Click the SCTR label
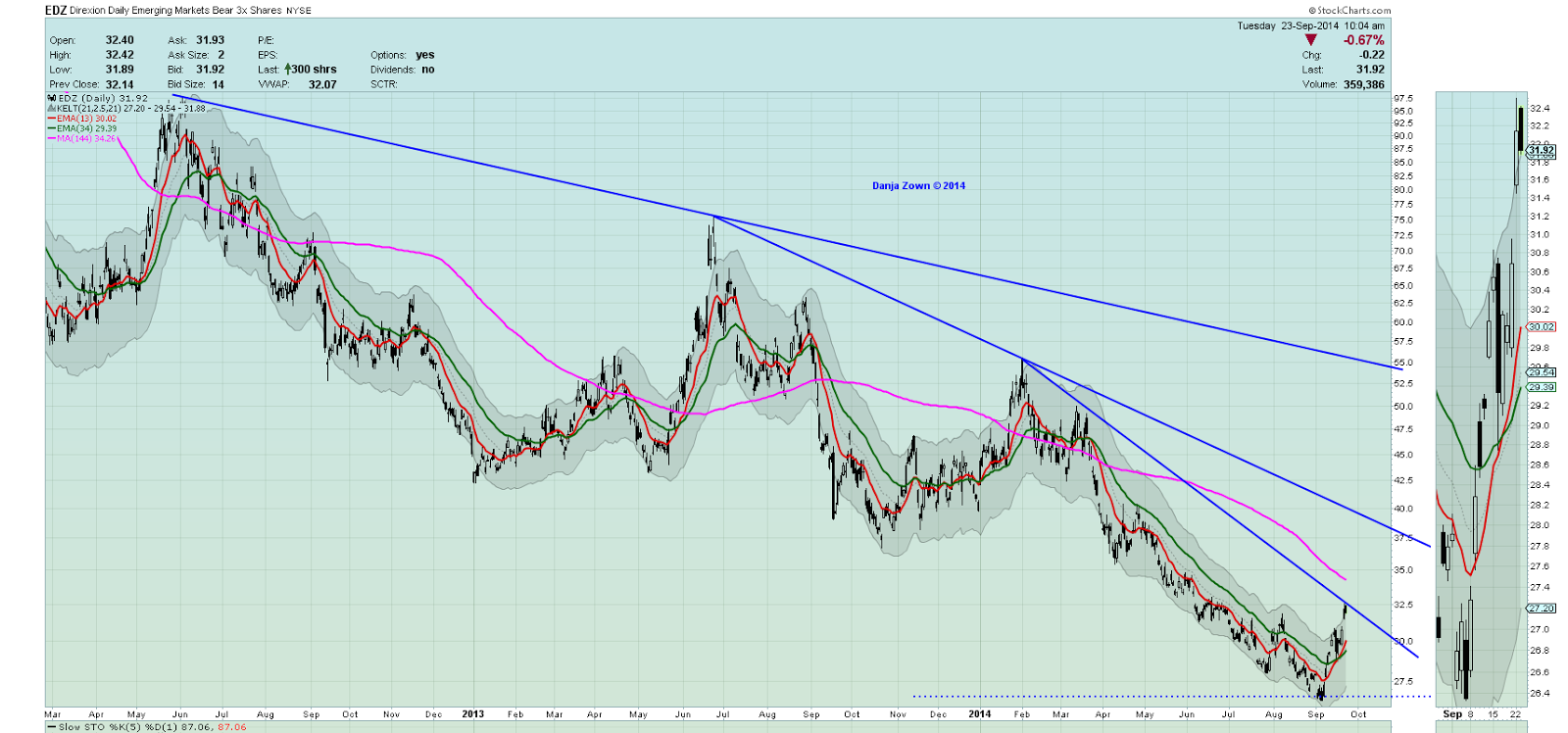The image size is (1568, 733). [383, 84]
